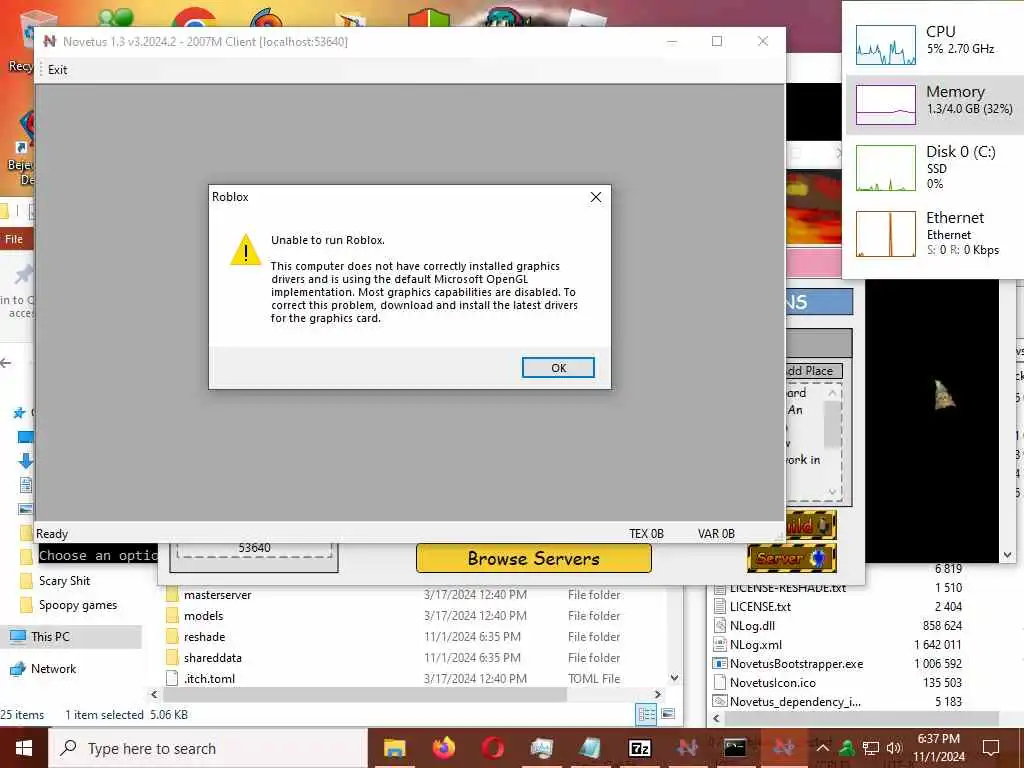Viewport: 1024px width, 768px height.
Task: Select the Memory entry in Task Manager
Action: point(935,104)
